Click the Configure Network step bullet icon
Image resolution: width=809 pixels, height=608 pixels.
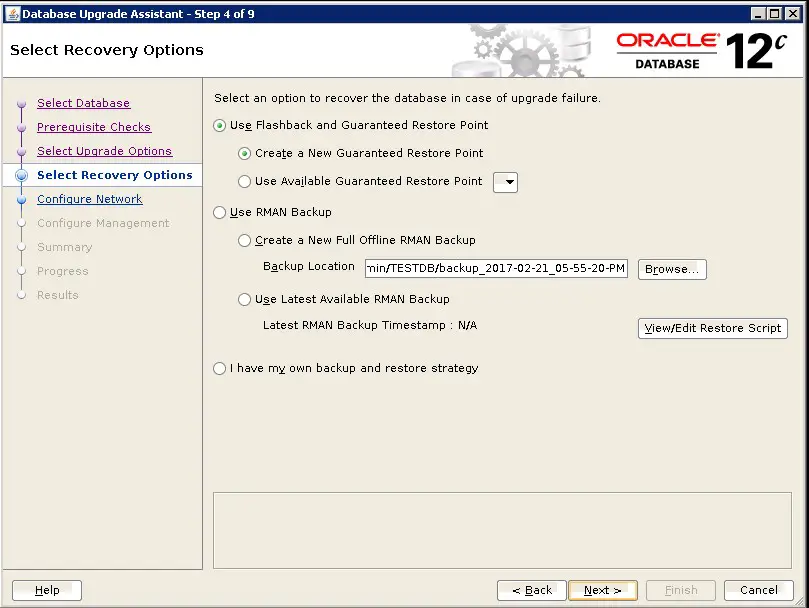coord(21,200)
